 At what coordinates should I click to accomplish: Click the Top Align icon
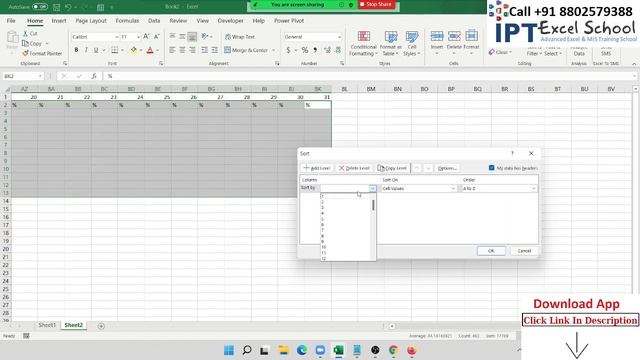173,37
